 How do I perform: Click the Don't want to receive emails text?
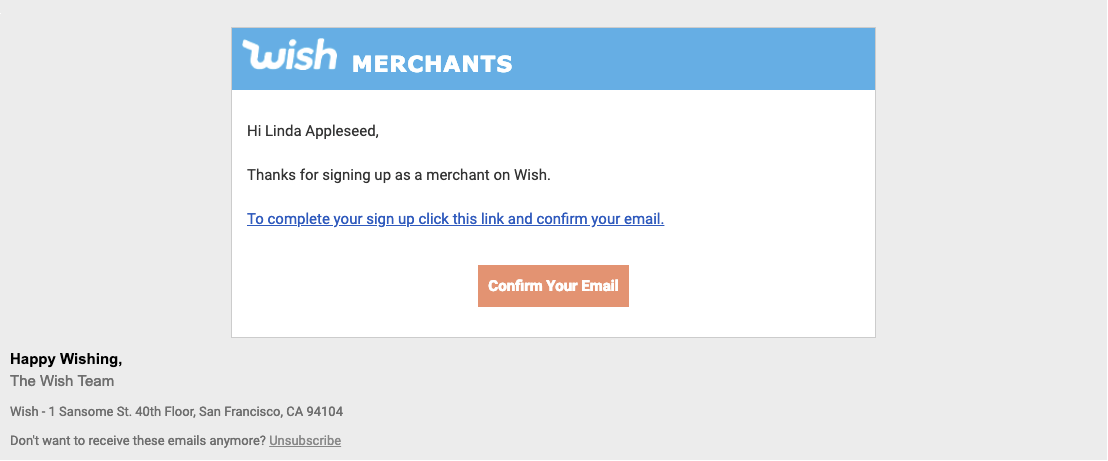[x=138, y=440]
